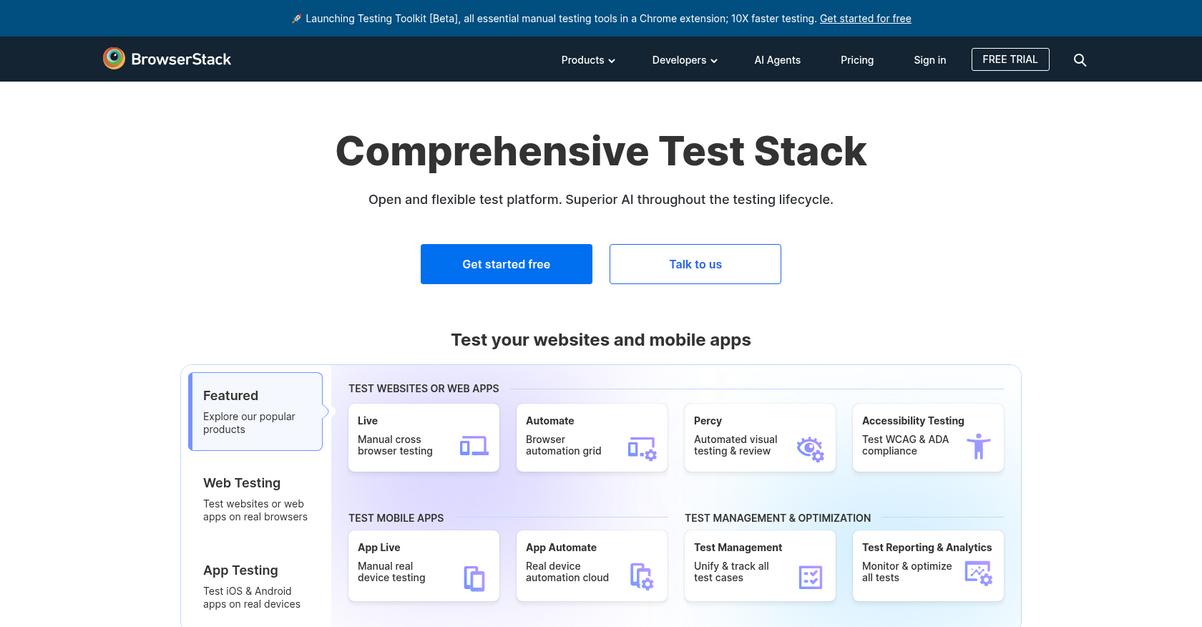Click the Percy eye icon
Image resolution: width=1202 pixels, height=627 pixels.
(811, 449)
